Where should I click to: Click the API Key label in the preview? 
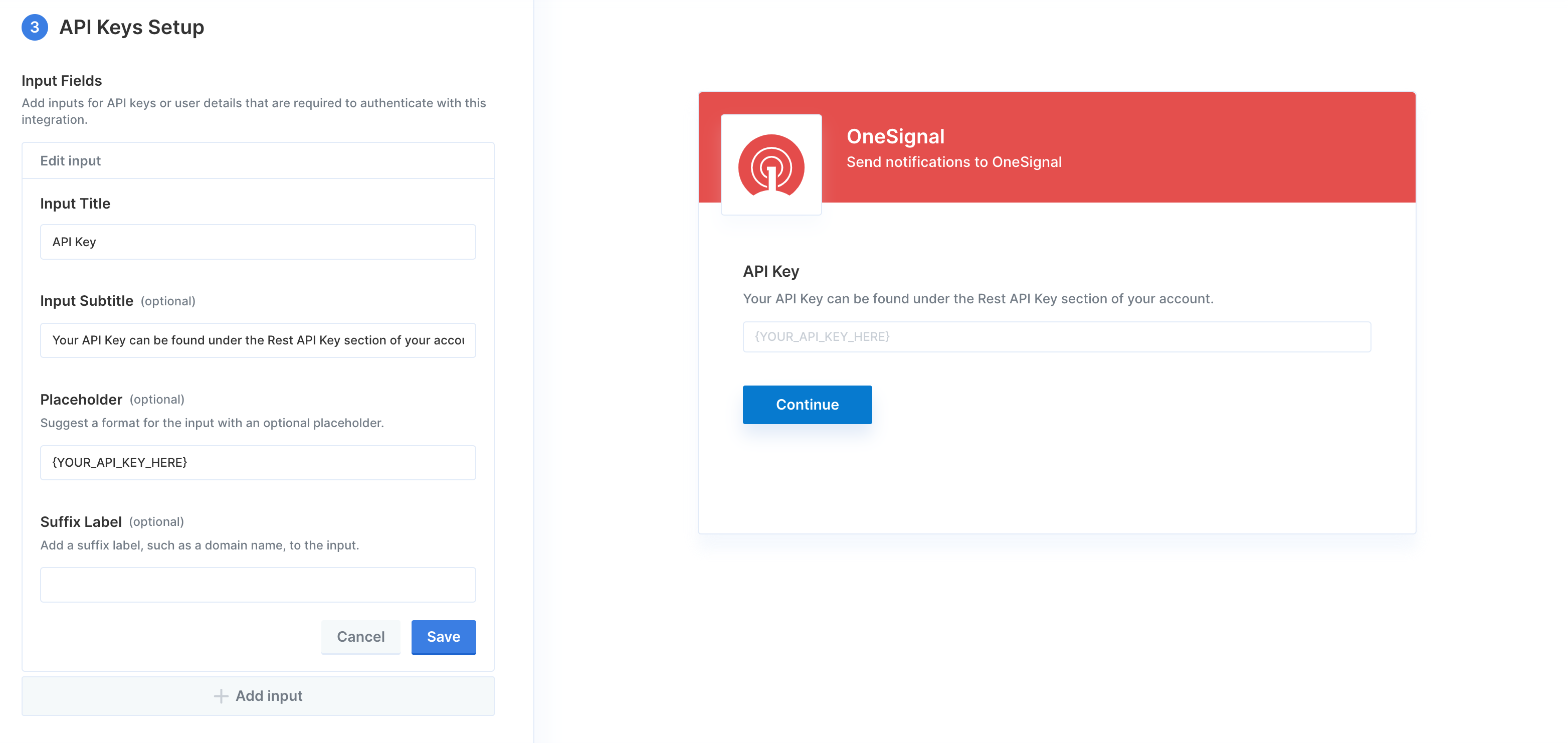tap(770, 272)
